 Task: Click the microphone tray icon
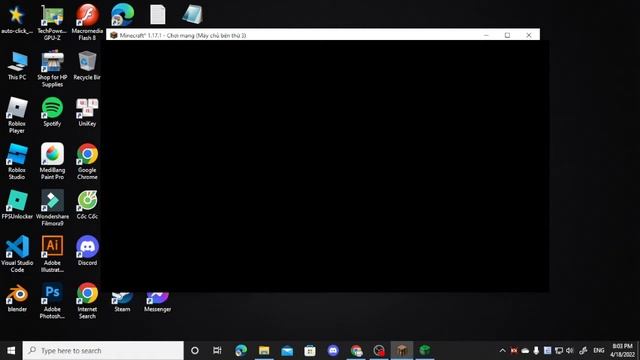point(536,350)
